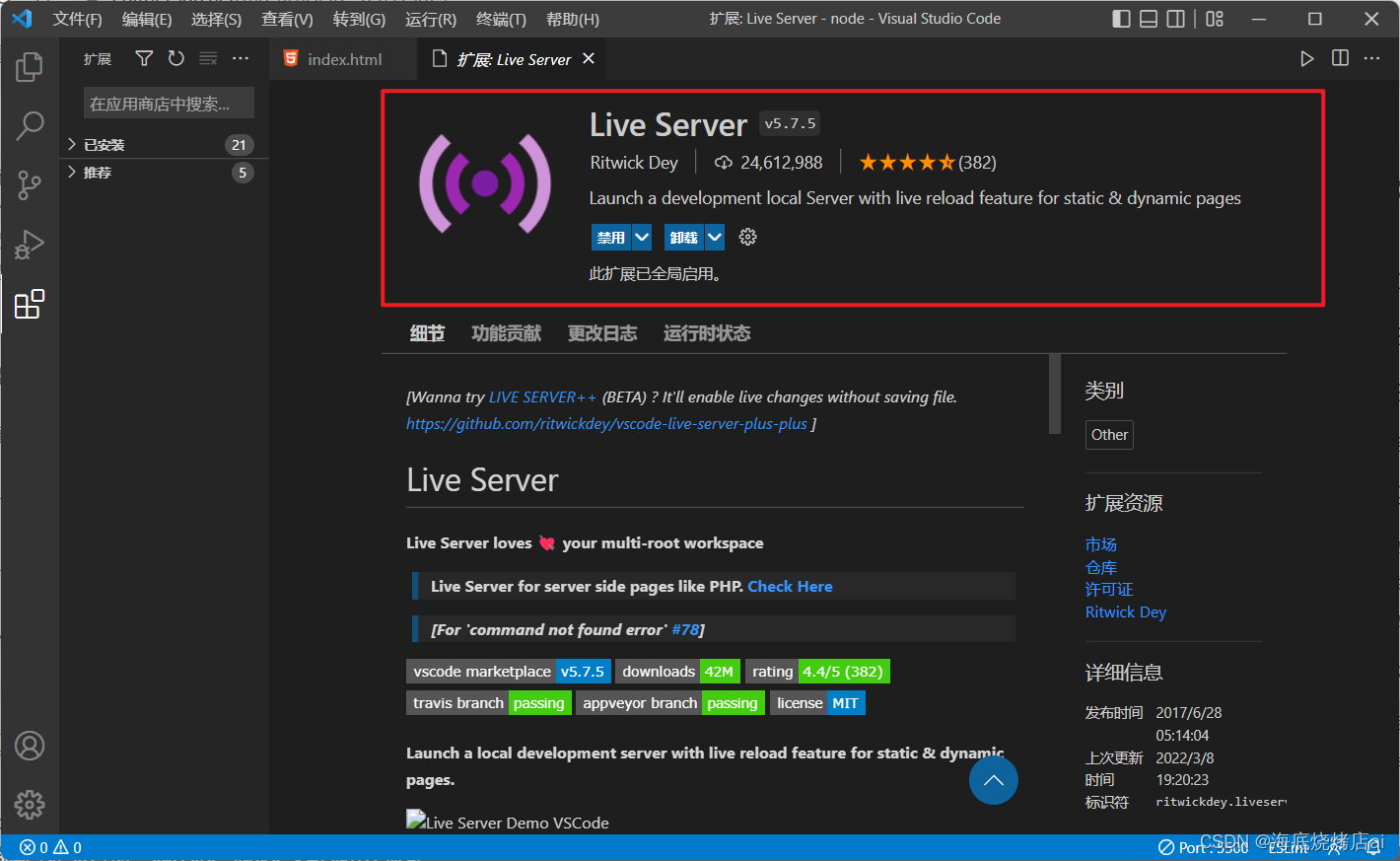Screen dimensions: 1400x861
Task: Open the 终端(T) menu
Action: pos(501,19)
